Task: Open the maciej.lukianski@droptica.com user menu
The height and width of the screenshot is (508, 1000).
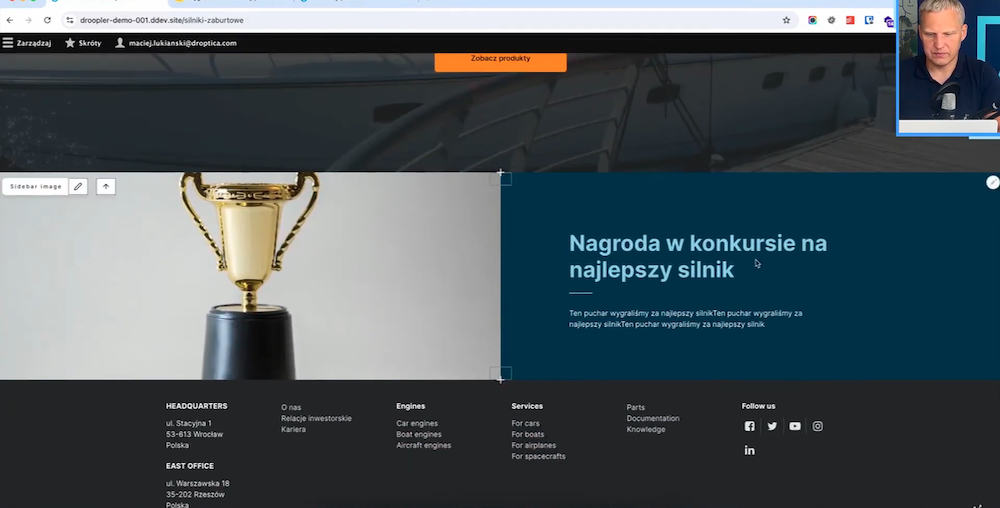Action: tap(176, 43)
